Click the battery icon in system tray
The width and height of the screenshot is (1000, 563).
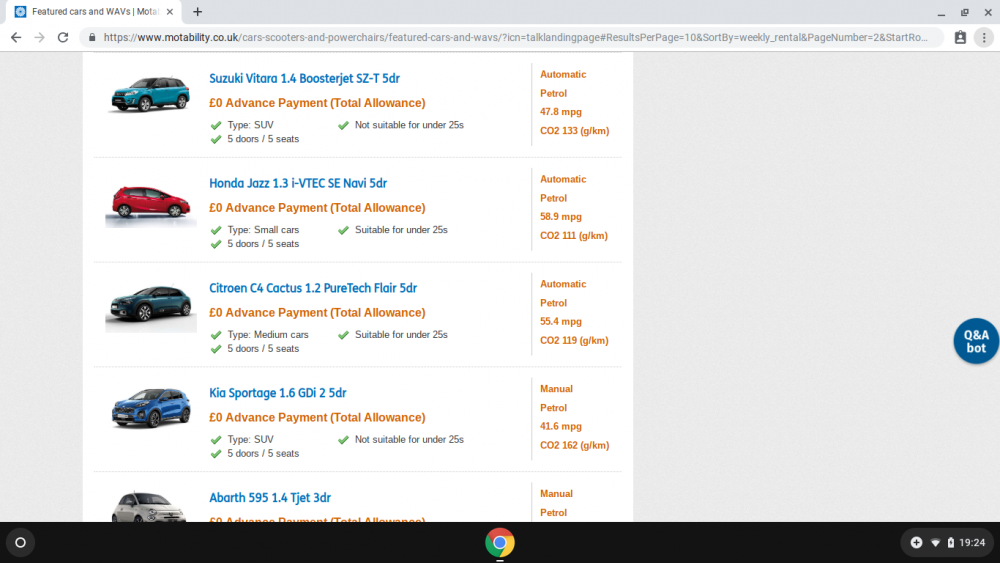(x=950, y=543)
